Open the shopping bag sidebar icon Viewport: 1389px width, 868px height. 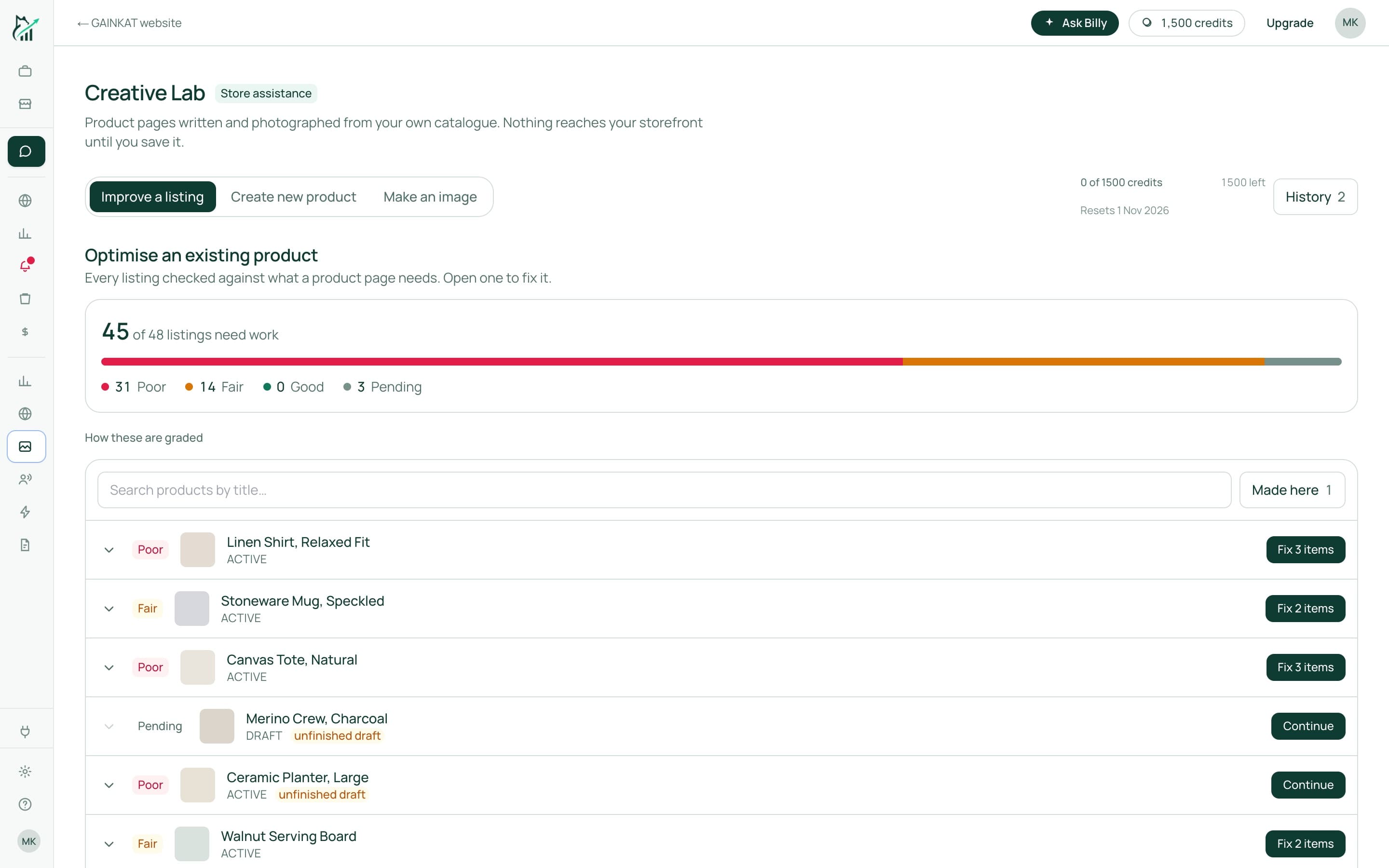click(x=25, y=298)
